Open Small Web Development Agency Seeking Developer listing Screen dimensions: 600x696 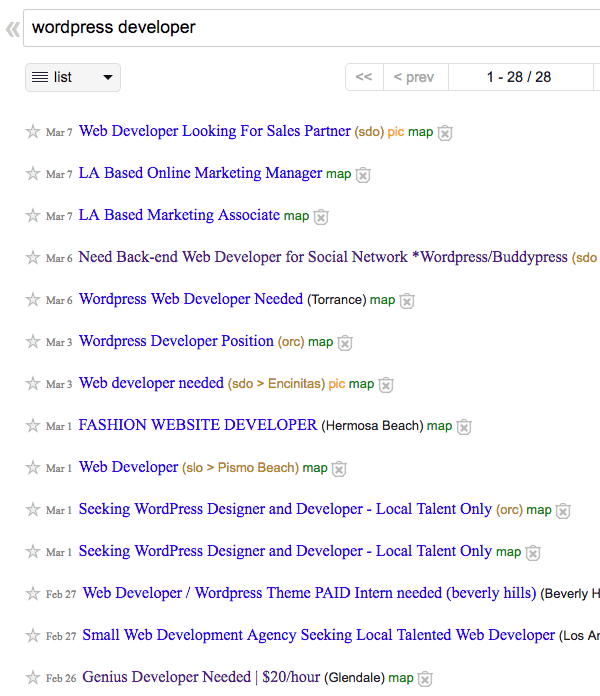(x=319, y=635)
